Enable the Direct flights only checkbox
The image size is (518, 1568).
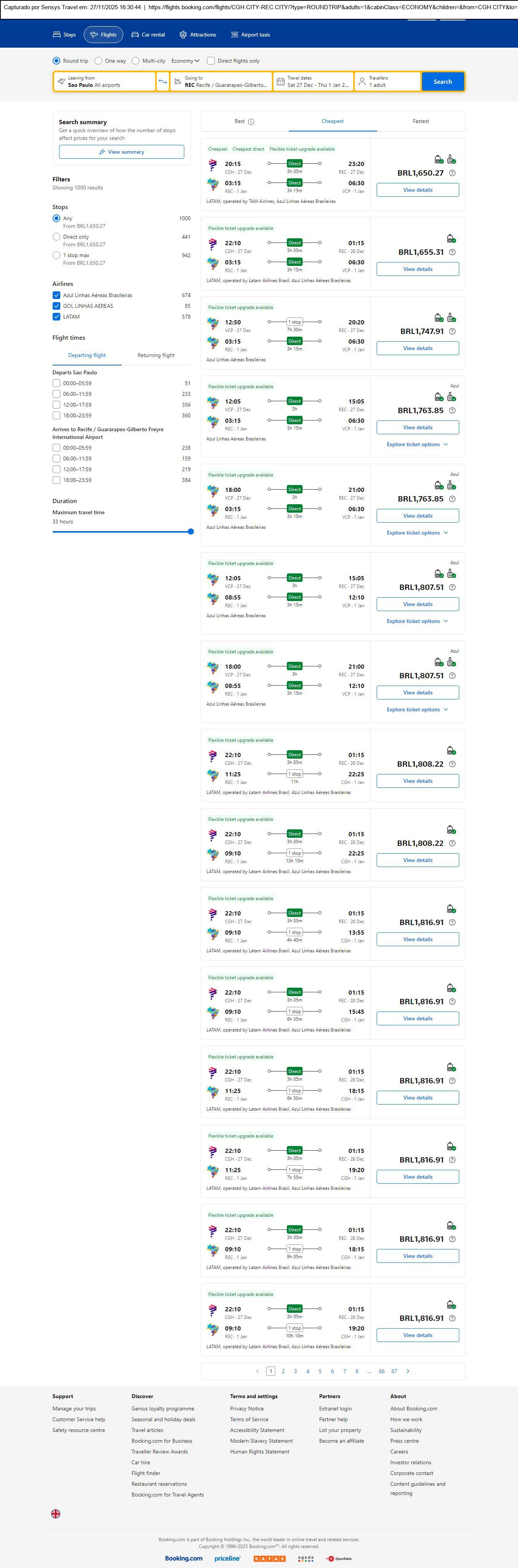(211, 61)
